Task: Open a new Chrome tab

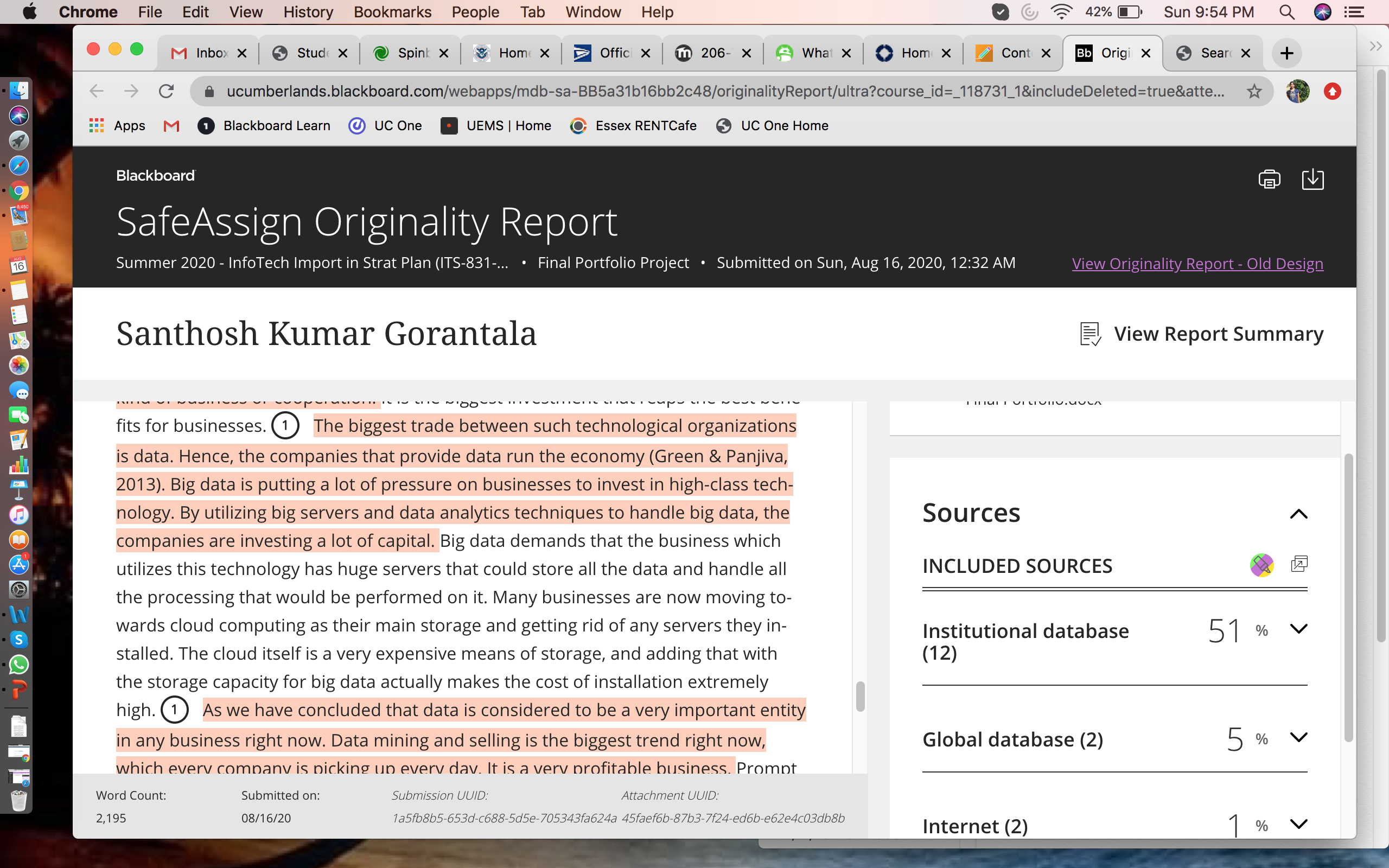Action: [1286, 53]
